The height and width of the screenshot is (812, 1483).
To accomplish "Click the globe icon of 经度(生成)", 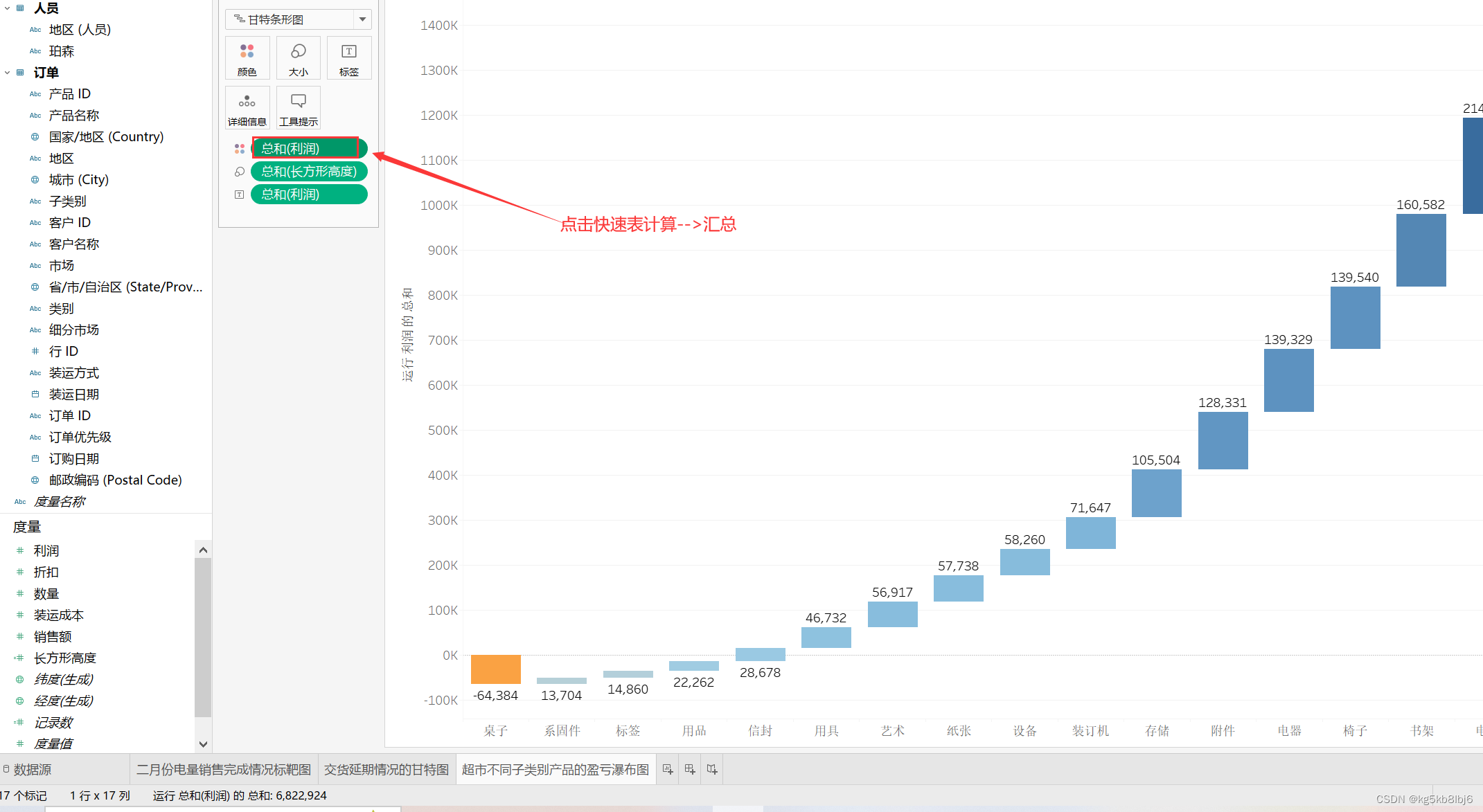I will coord(20,701).
